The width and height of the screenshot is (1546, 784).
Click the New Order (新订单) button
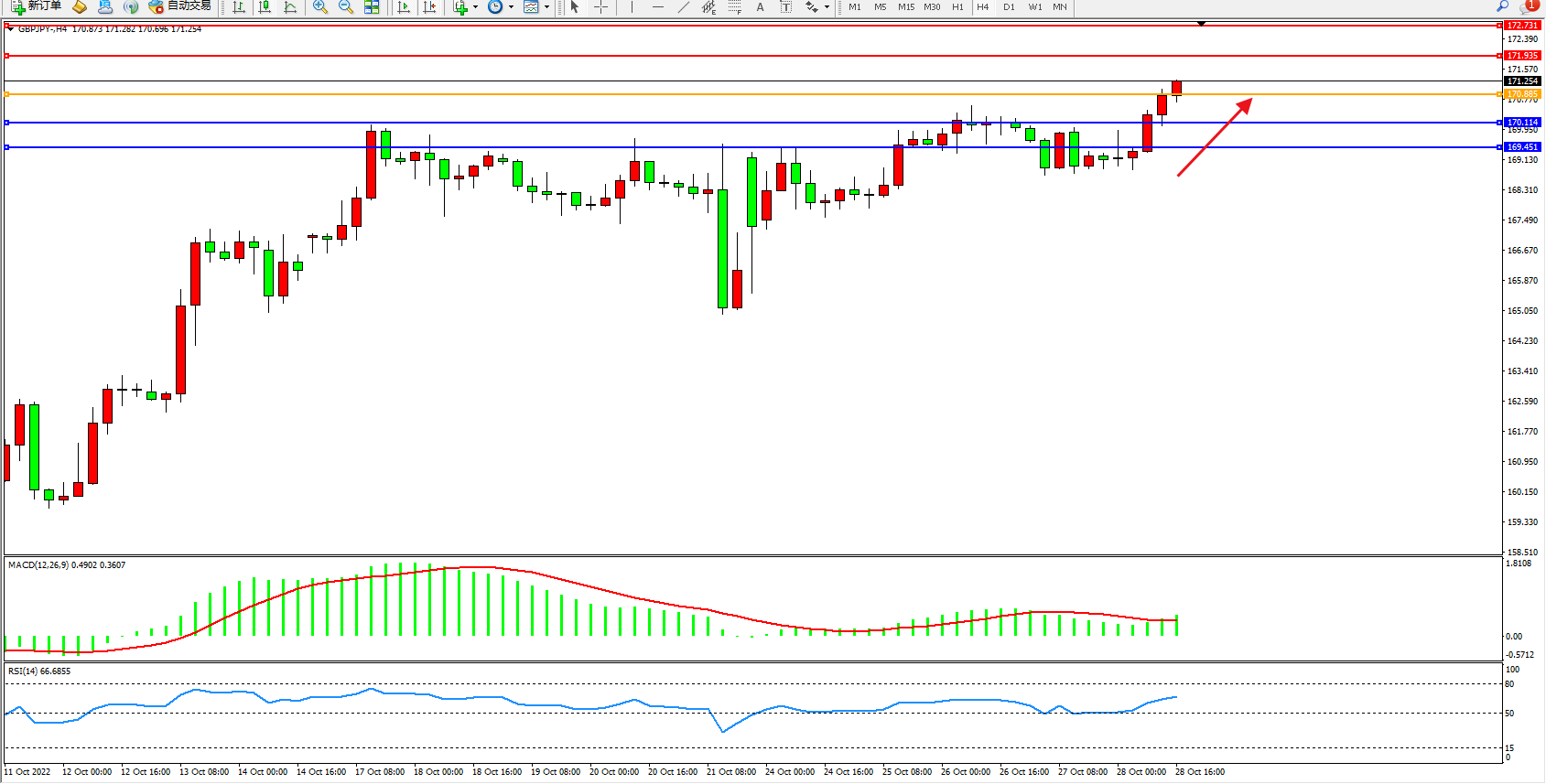click(37, 6)
